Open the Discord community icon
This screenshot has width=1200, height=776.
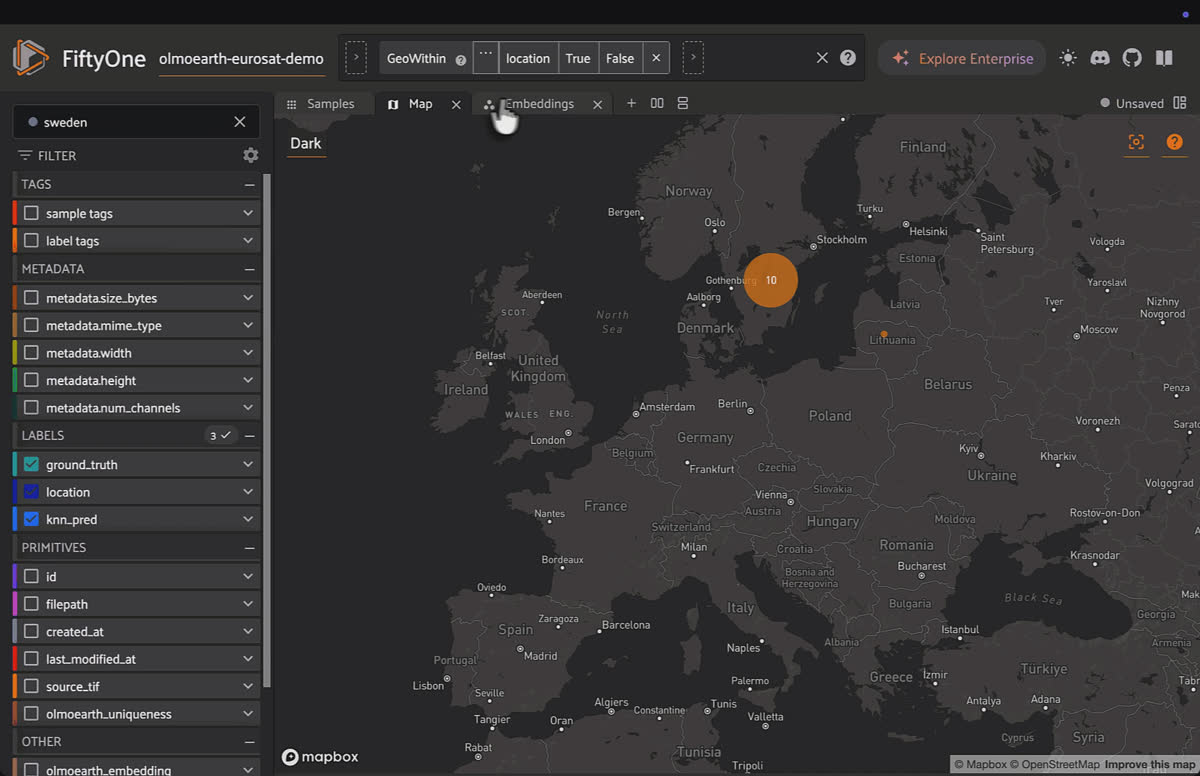tap(1100, 58)
